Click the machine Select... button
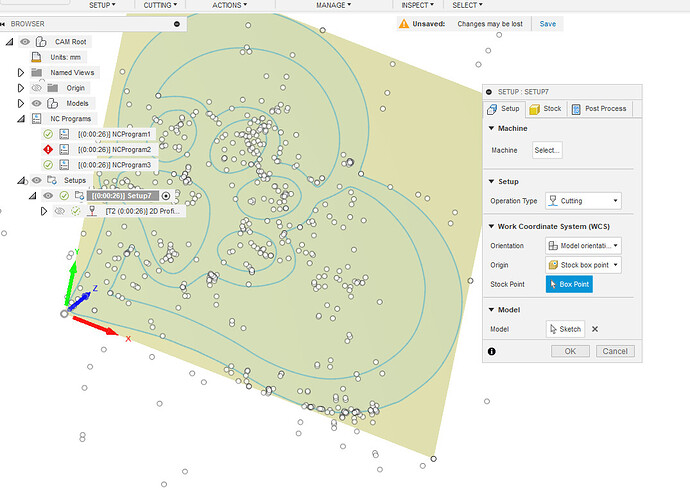 coord(547,150)
